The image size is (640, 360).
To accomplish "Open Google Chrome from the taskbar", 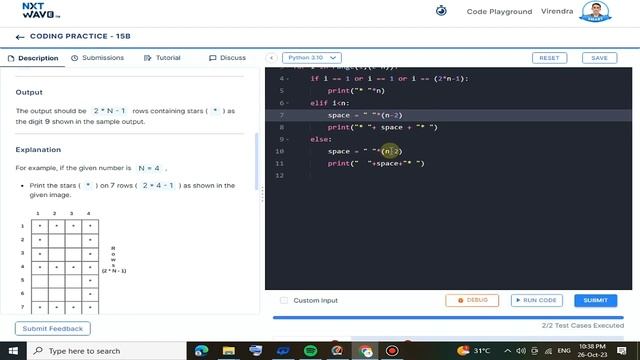I will [365, 351].
